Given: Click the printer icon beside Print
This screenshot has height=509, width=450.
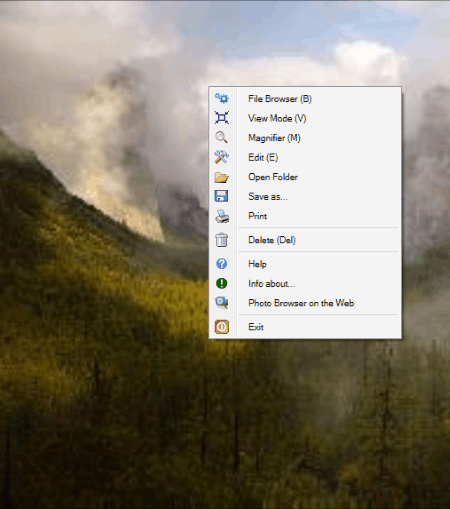Looking at the screenshot, I should pyautogui.click(x=222, y=216).
